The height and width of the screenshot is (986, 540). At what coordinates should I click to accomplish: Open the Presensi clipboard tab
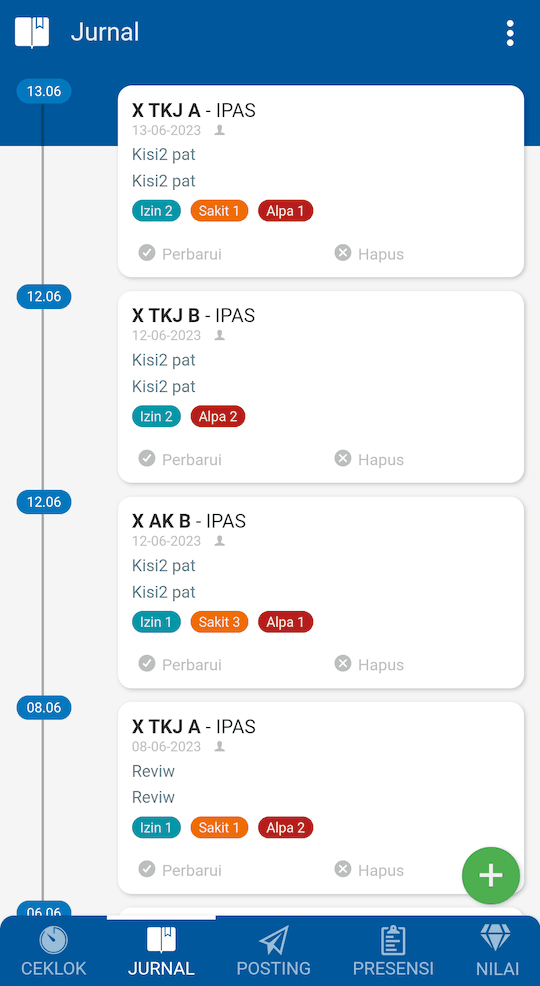393,951
